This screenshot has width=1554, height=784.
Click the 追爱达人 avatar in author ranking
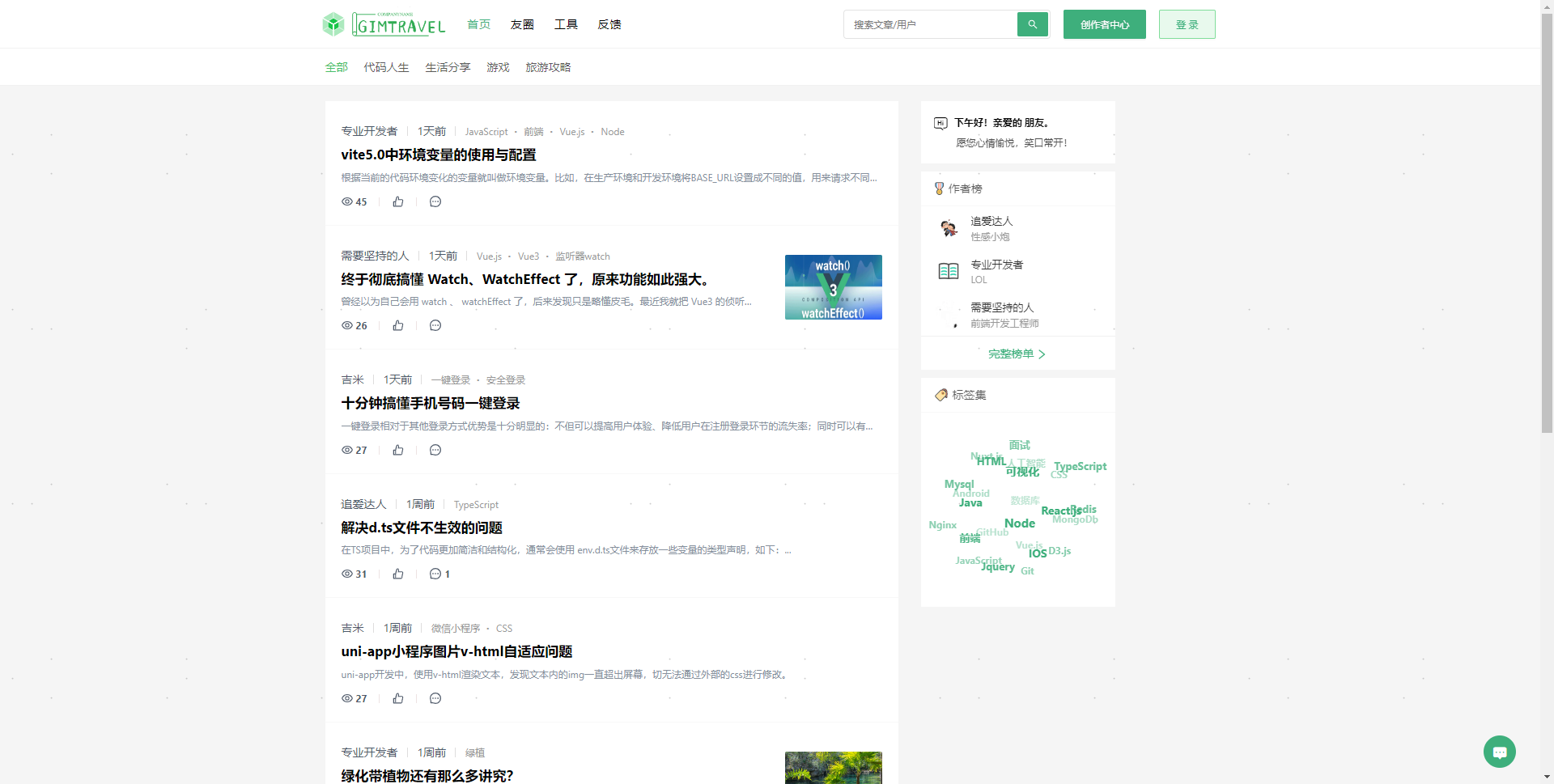pyautogui.click(x=949, y=228)
